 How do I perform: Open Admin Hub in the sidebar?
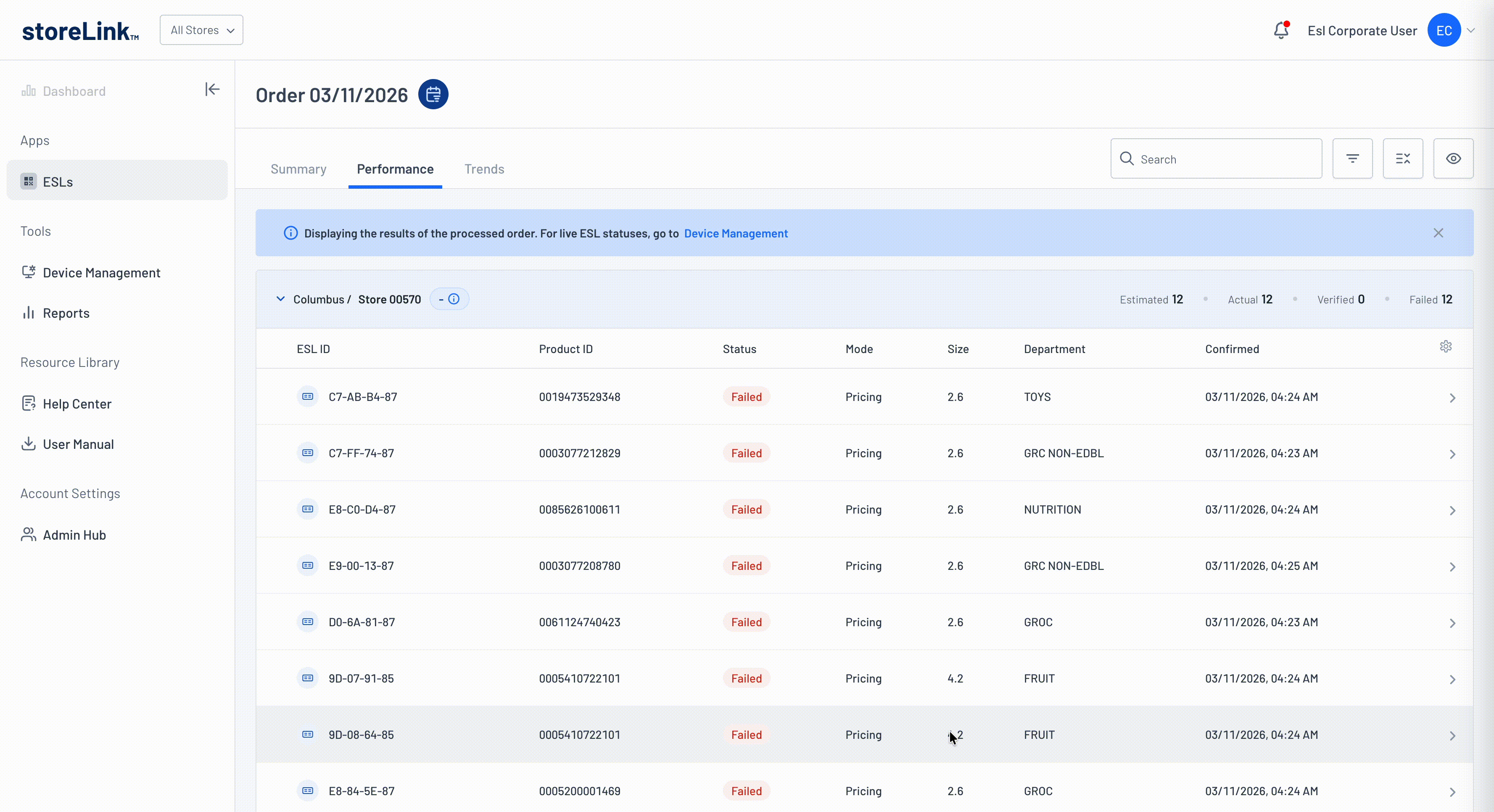pyautogui.click(x=74, y=535)
